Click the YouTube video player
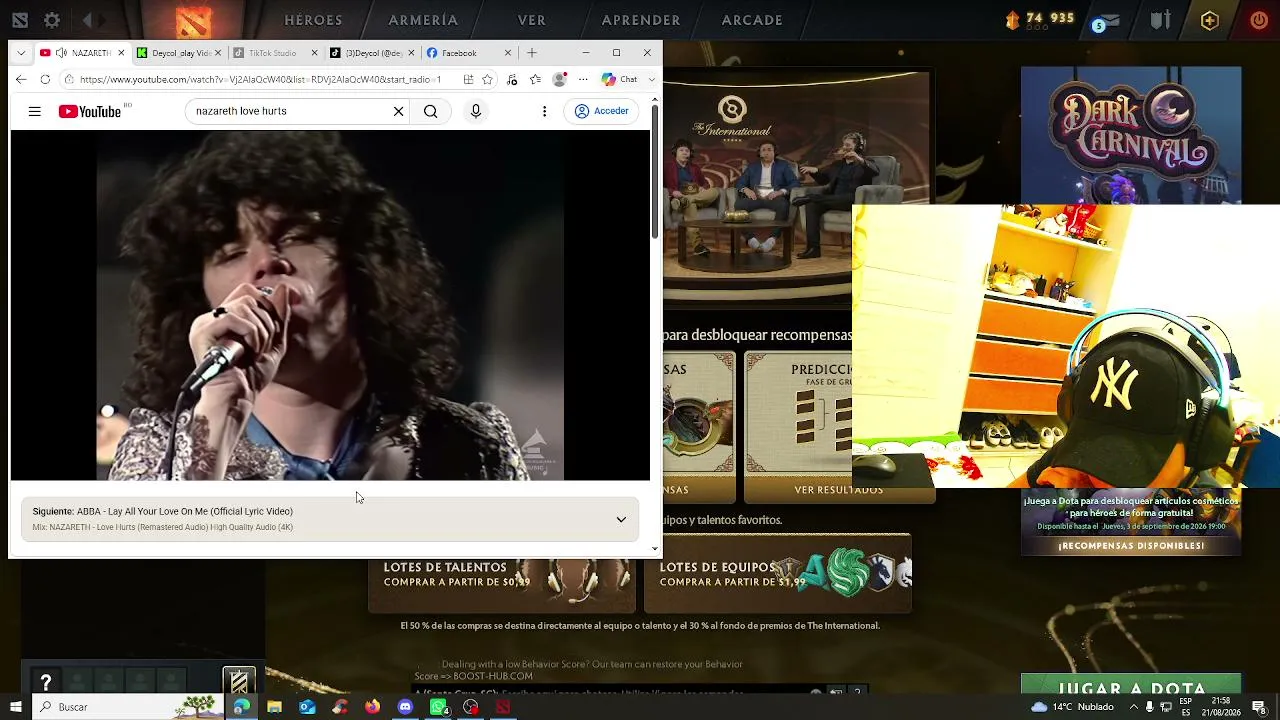This screenshot has width=1280, height=720. [x=330, y=305]
